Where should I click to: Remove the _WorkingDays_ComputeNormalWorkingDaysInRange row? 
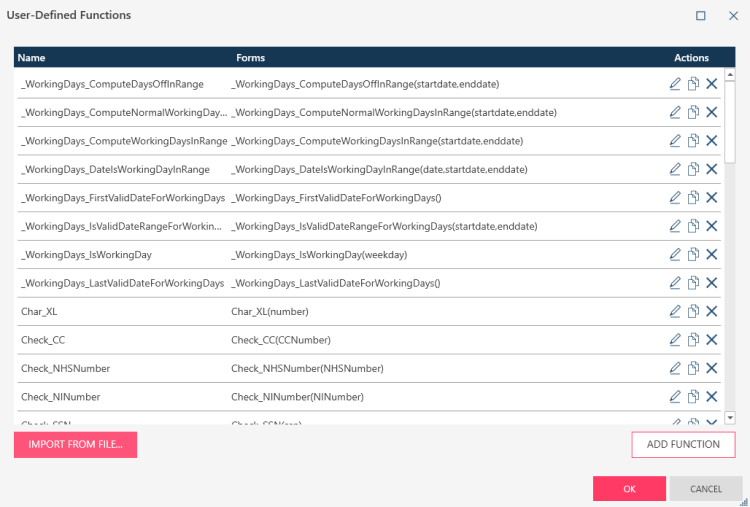pyautogui.click(x=712, y=112)
